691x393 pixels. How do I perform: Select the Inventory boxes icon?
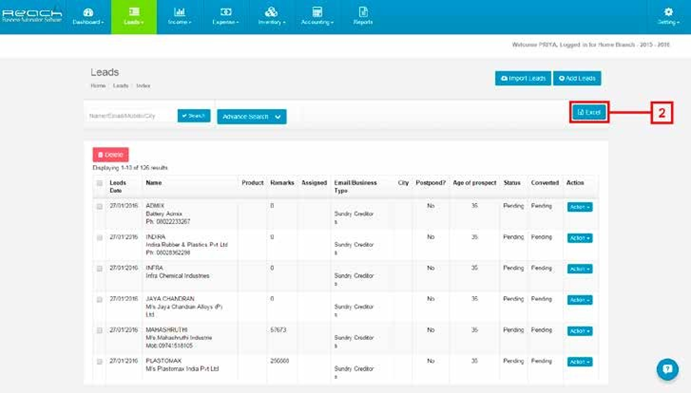[x=271, y=12]
